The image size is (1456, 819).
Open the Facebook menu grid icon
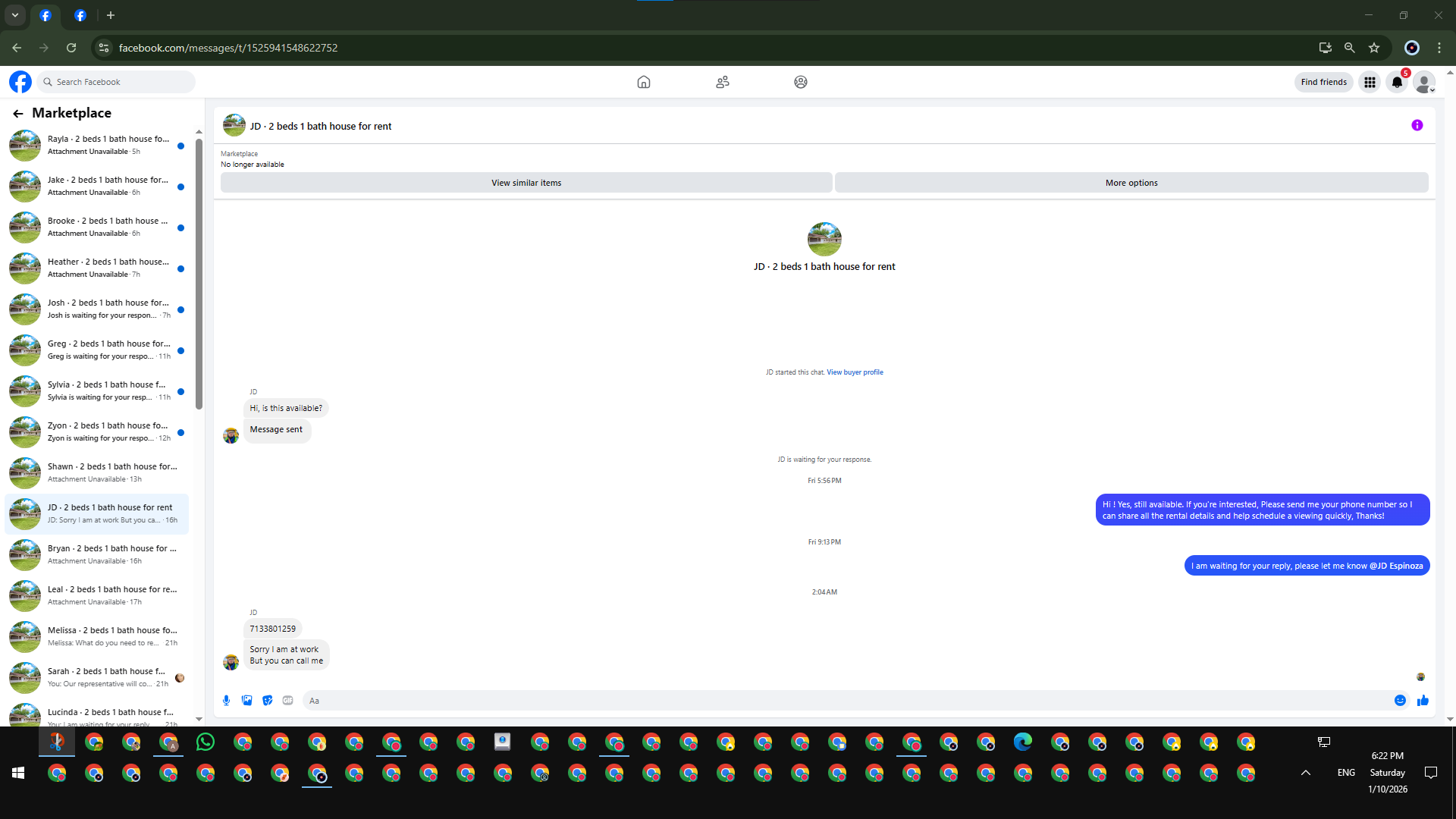[x=1370, y=82]
